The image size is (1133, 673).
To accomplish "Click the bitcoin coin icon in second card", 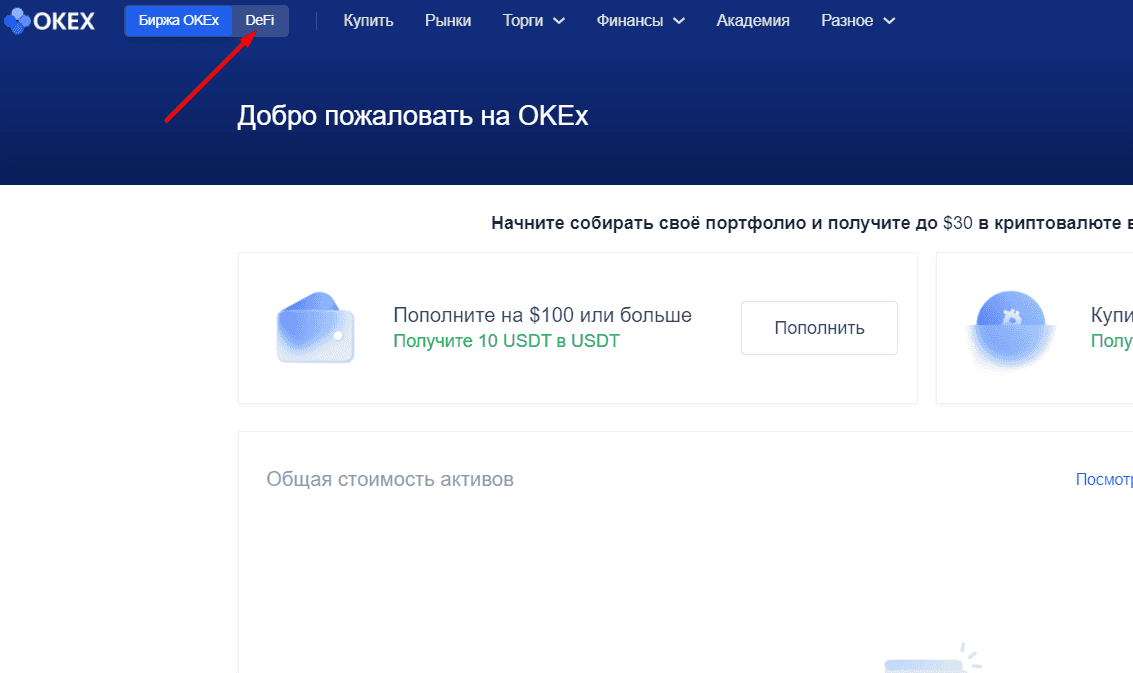I will pyautogui.click(x=1010, y=329).
